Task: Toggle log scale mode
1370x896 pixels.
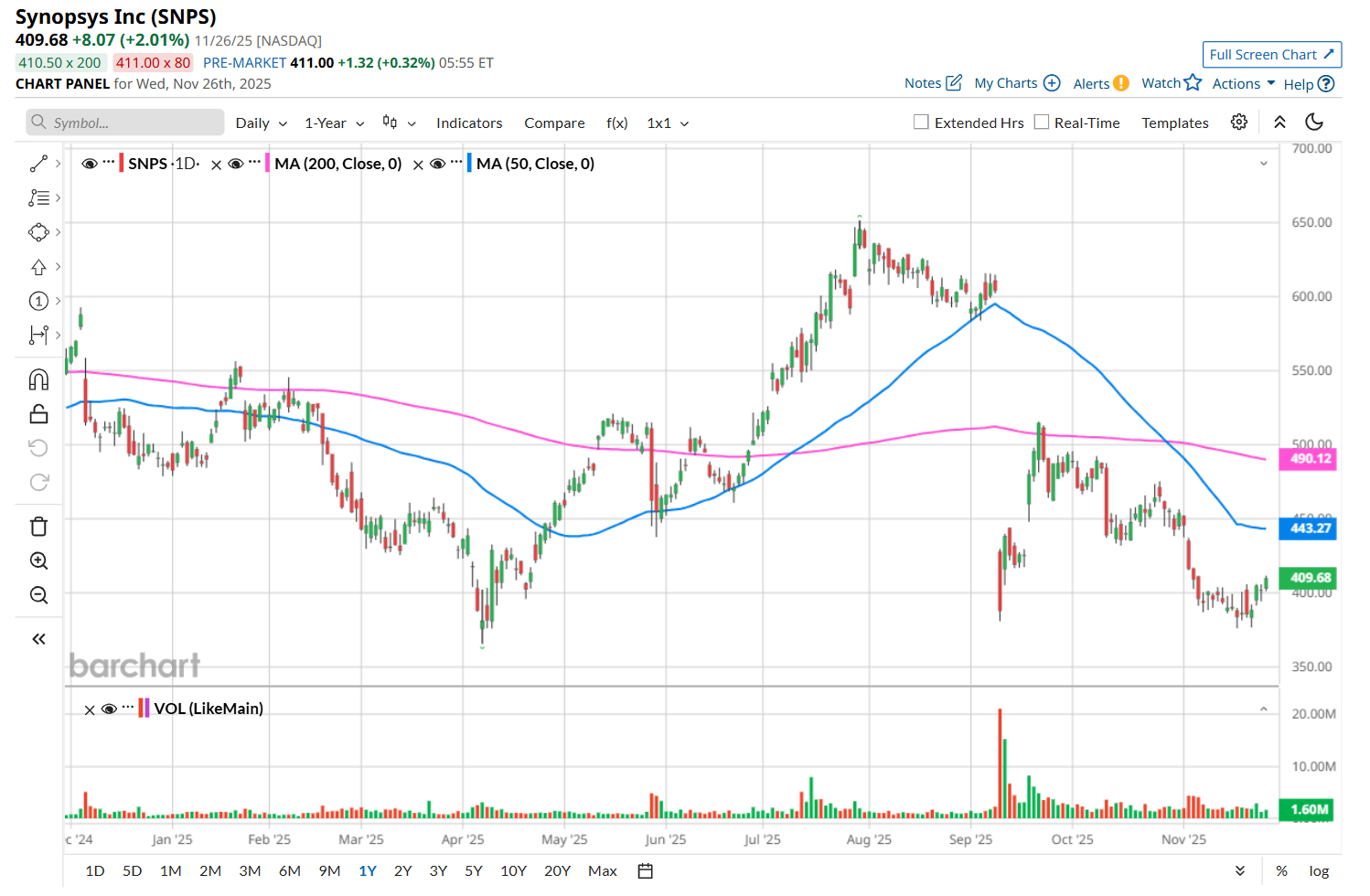Action: tap(1319, 871)
